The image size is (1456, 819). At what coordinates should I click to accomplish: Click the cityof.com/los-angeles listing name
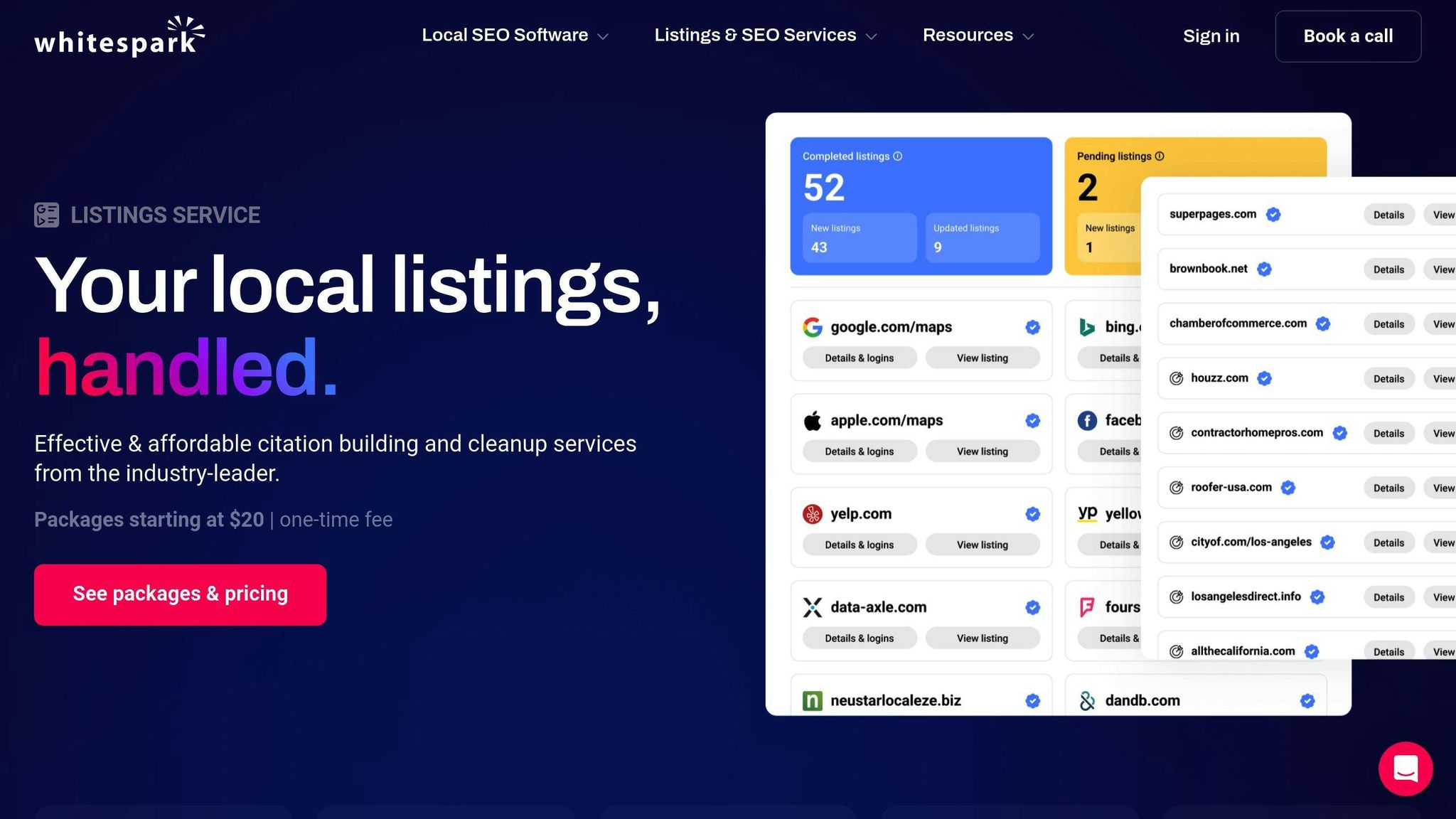coord(1251,542)
